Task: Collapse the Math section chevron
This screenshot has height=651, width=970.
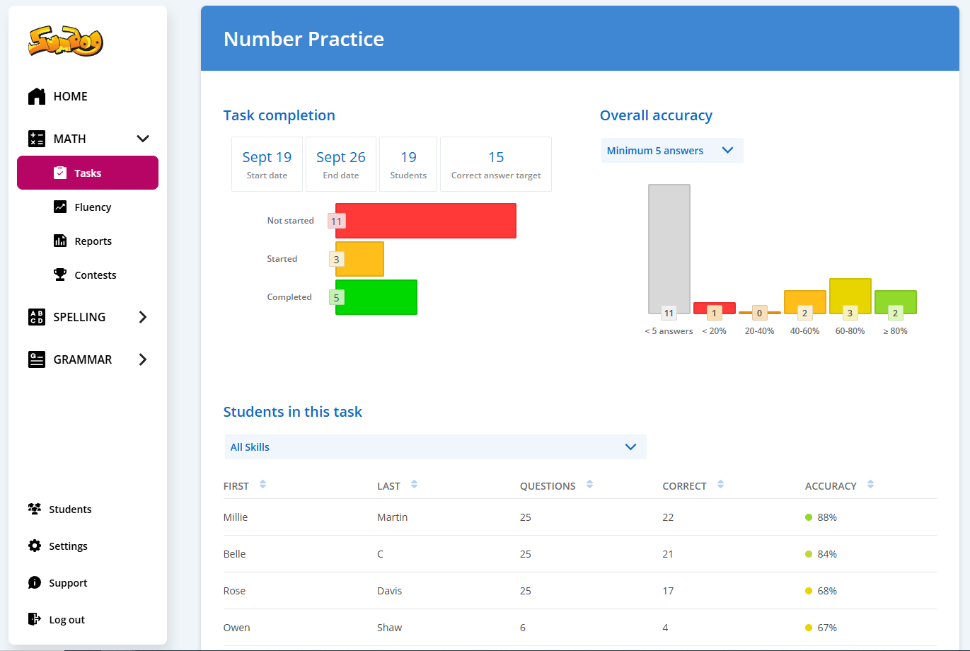Action: pos(143,139)
